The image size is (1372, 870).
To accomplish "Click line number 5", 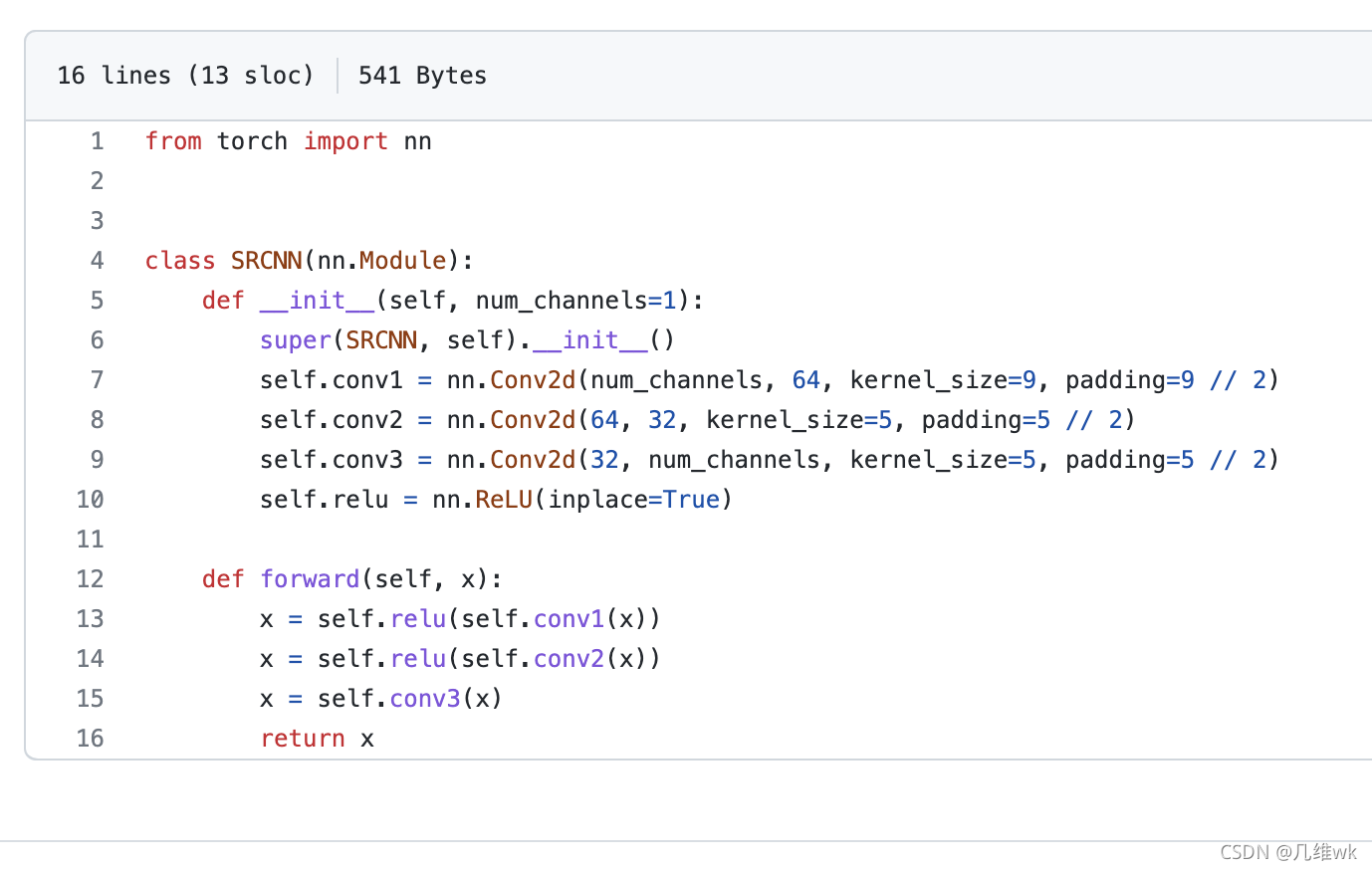I will (97, 301).
